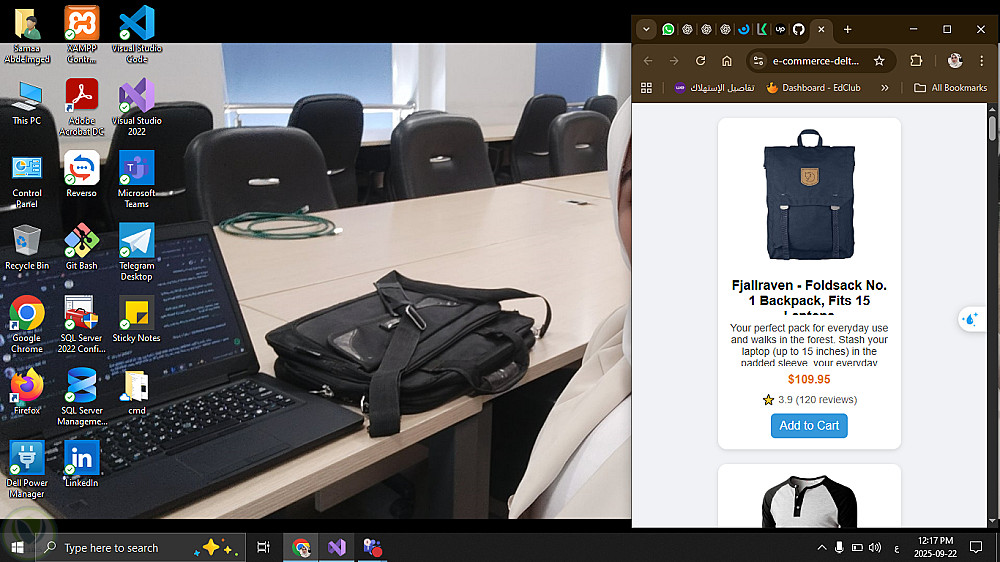Open the Chrome profile avatar
Screen dimensions: 1000x562
tap(955, 61)
